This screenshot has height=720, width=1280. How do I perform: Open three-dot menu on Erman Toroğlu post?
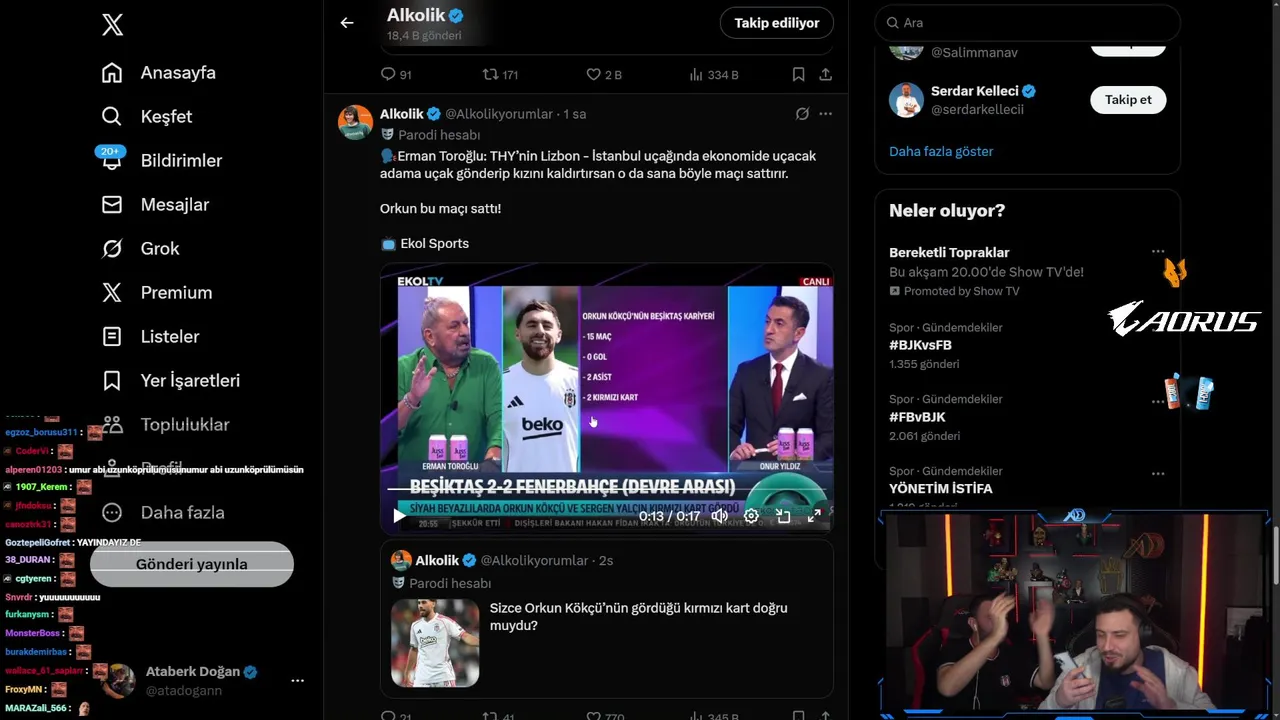(825, 114)
